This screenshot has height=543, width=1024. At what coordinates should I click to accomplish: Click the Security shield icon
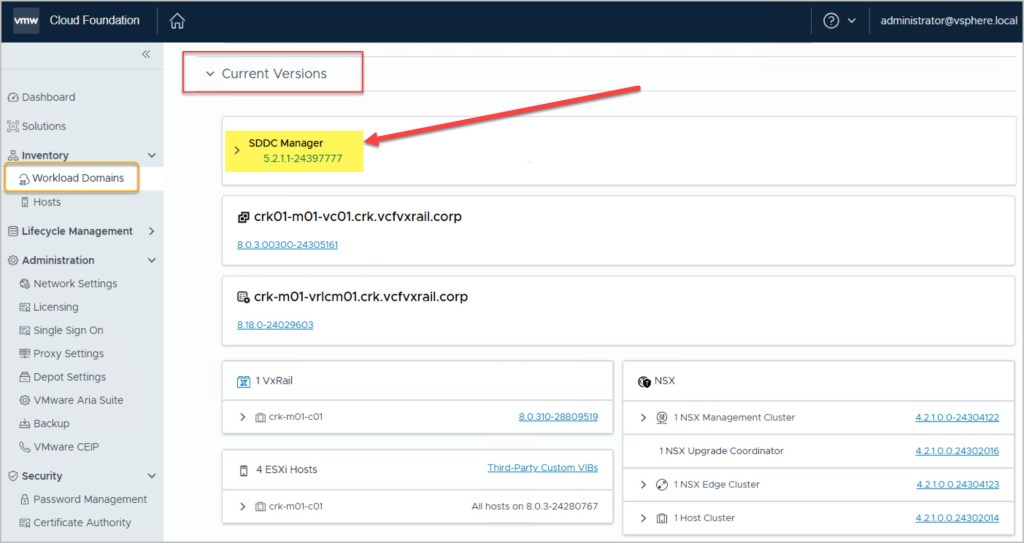pos(13,476)
